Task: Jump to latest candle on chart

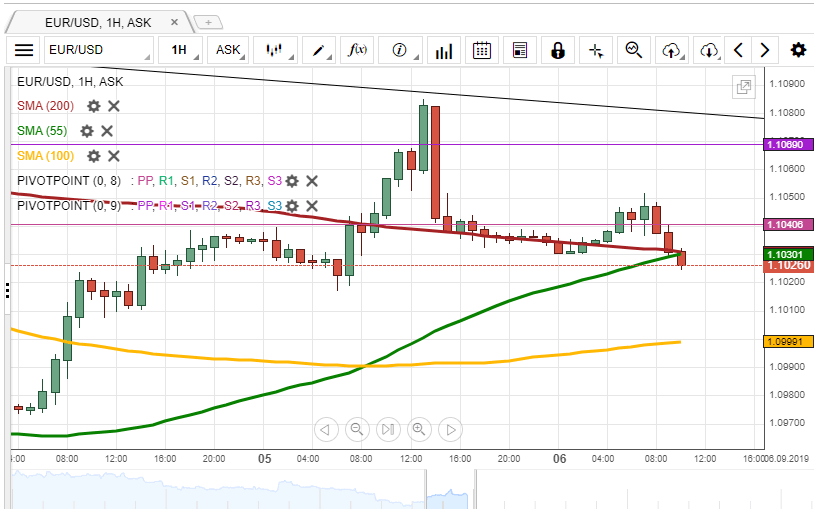Action: click(388, 429)
